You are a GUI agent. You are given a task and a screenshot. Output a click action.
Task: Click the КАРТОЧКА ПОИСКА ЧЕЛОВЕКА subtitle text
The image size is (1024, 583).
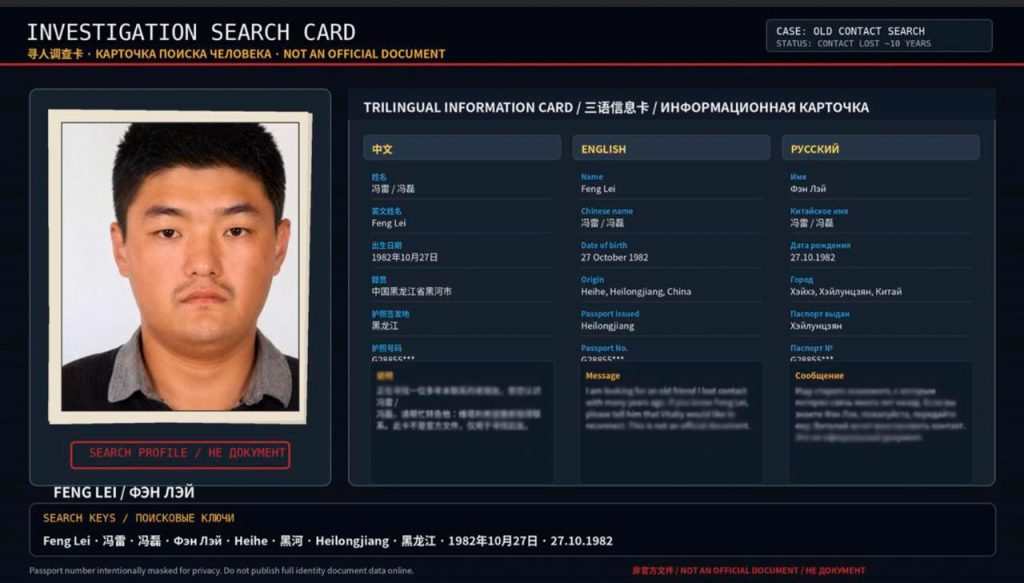(x=184, y=54)
